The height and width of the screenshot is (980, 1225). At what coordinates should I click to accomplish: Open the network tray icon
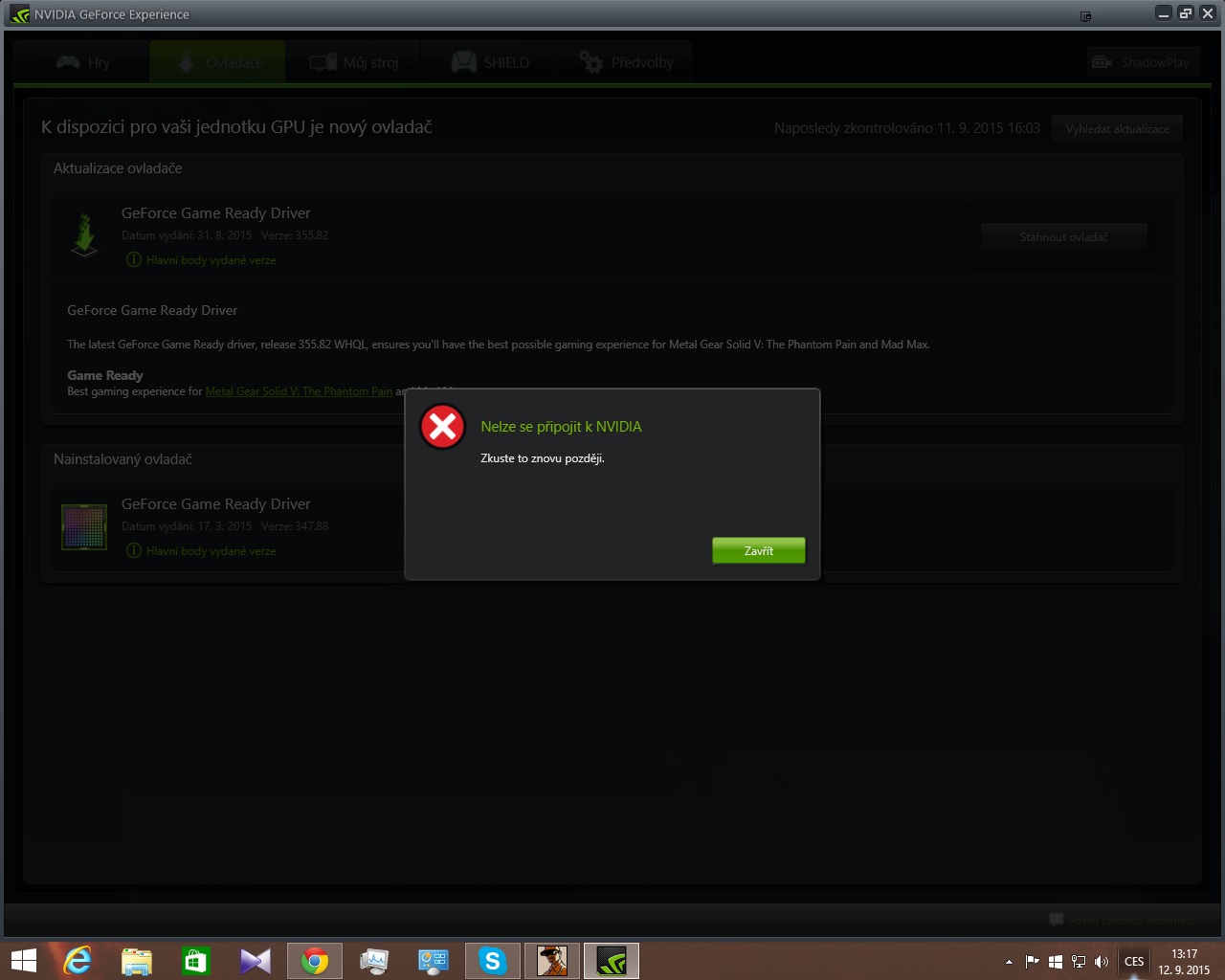[1079, 962]
